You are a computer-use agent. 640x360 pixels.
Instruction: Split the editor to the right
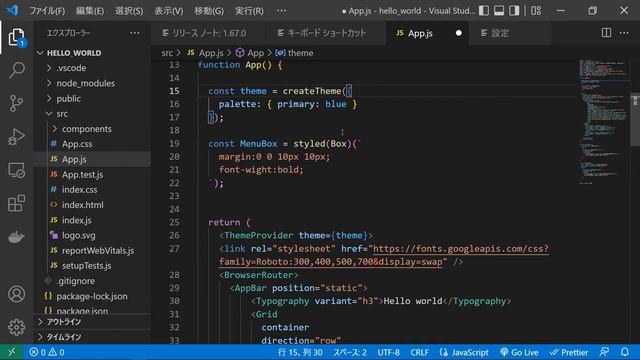[606, 33]
